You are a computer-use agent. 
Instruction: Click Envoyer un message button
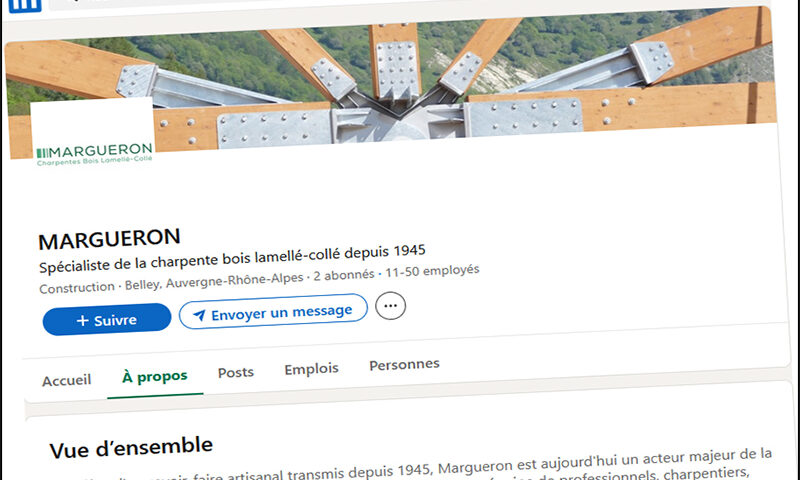point(273,312)
